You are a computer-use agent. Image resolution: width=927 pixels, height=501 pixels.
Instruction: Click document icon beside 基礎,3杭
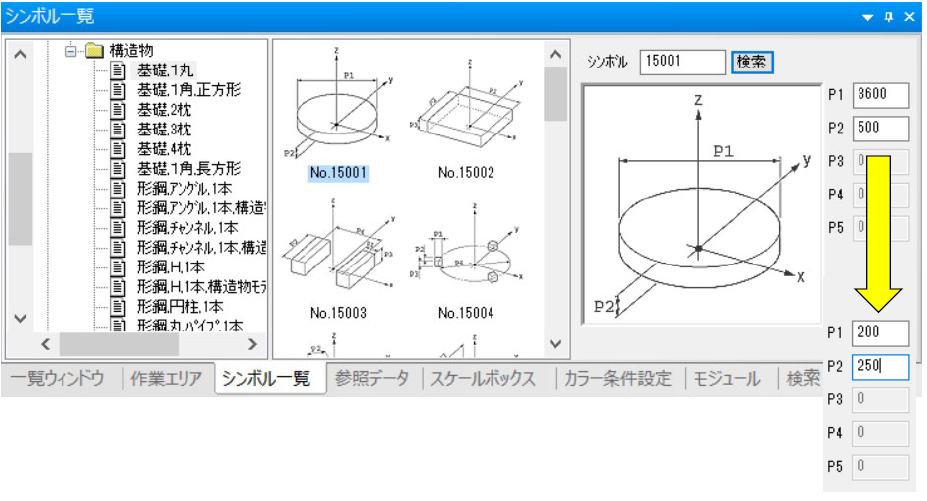click(118, 129)
